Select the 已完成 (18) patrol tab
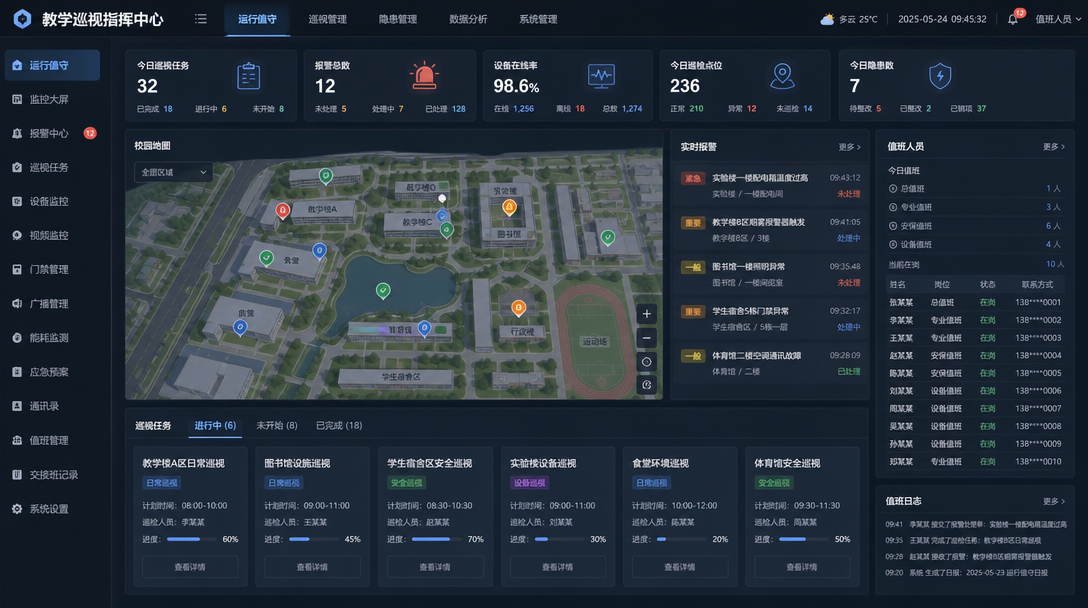 coord(339,425)
